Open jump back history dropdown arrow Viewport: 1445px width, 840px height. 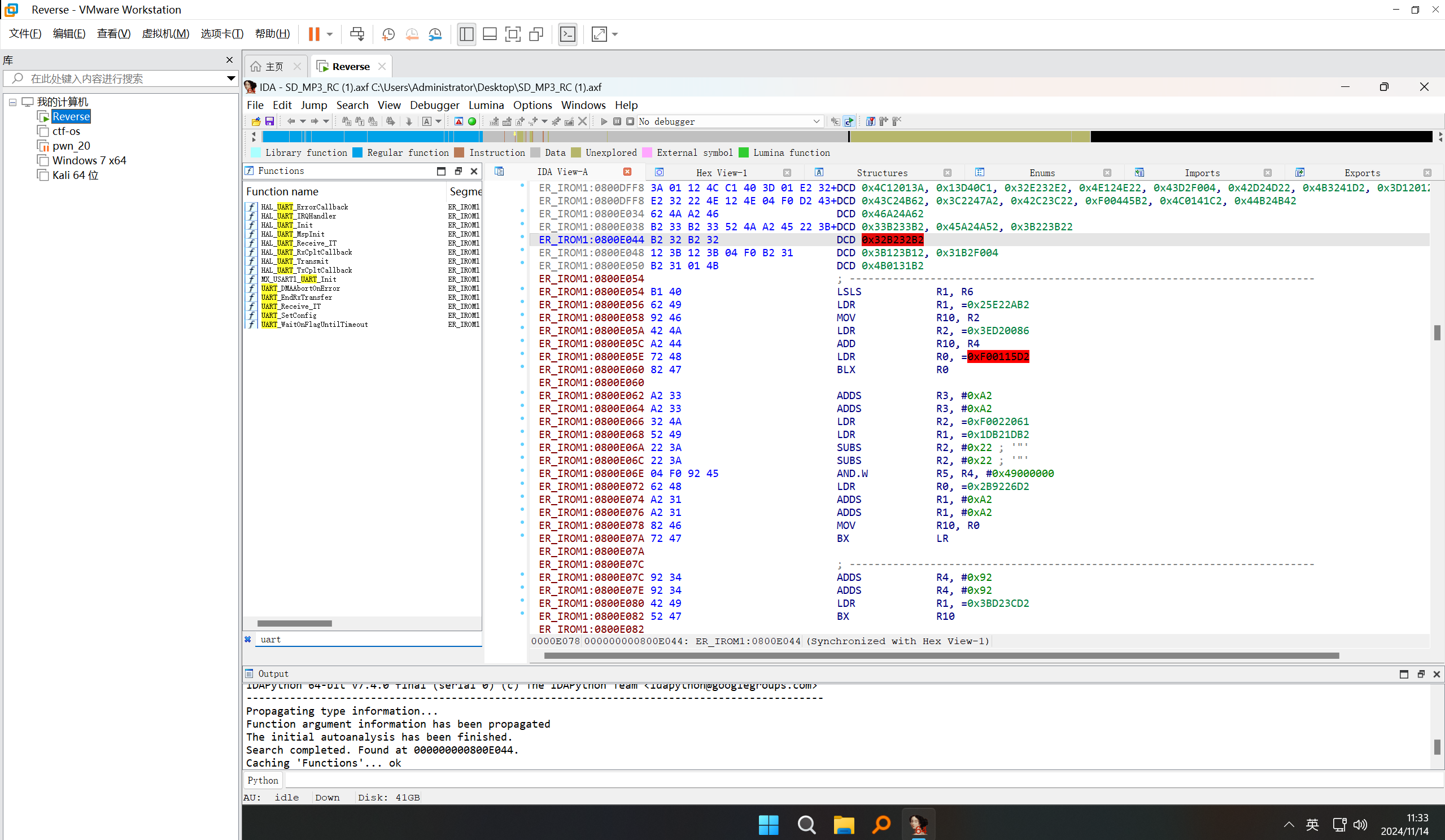[303, 121]
